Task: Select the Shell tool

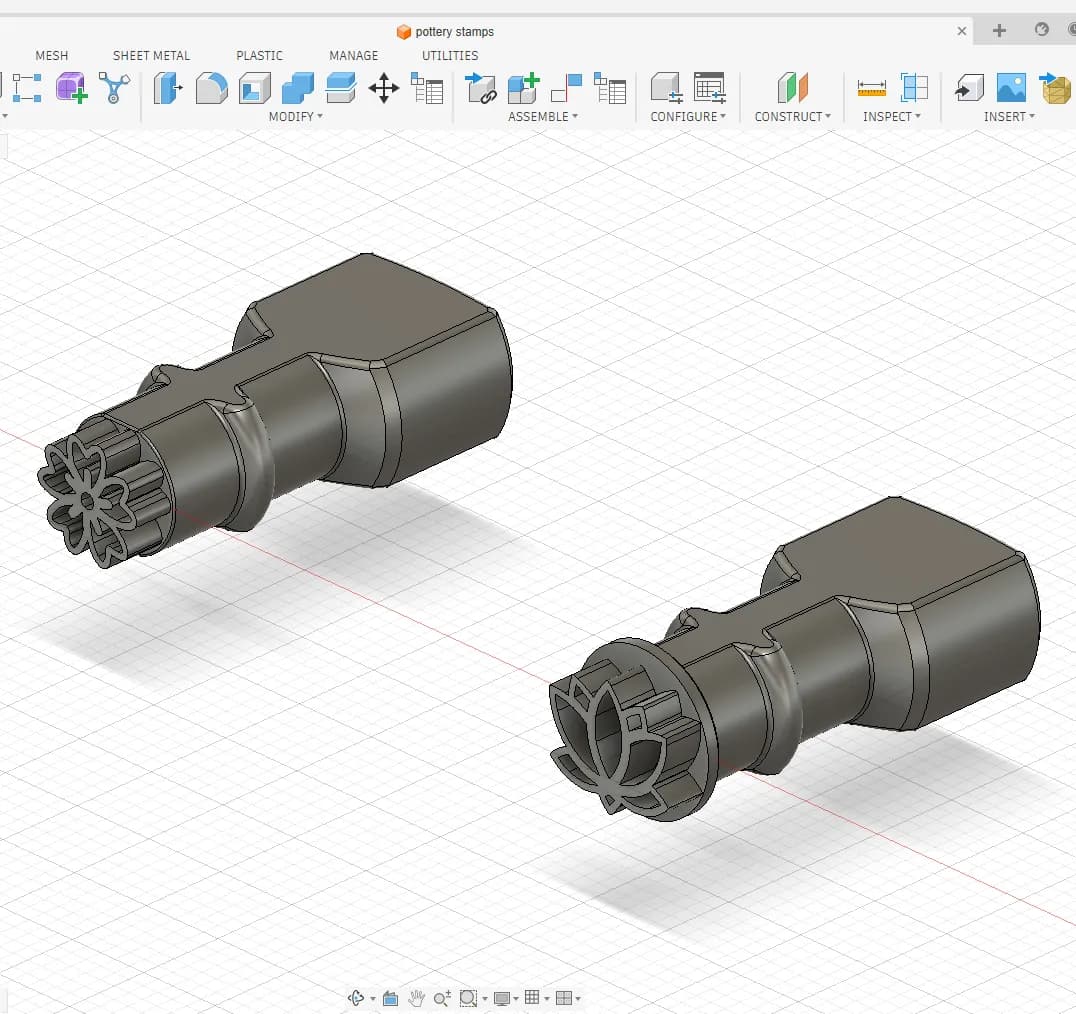Action: (255, 88)
